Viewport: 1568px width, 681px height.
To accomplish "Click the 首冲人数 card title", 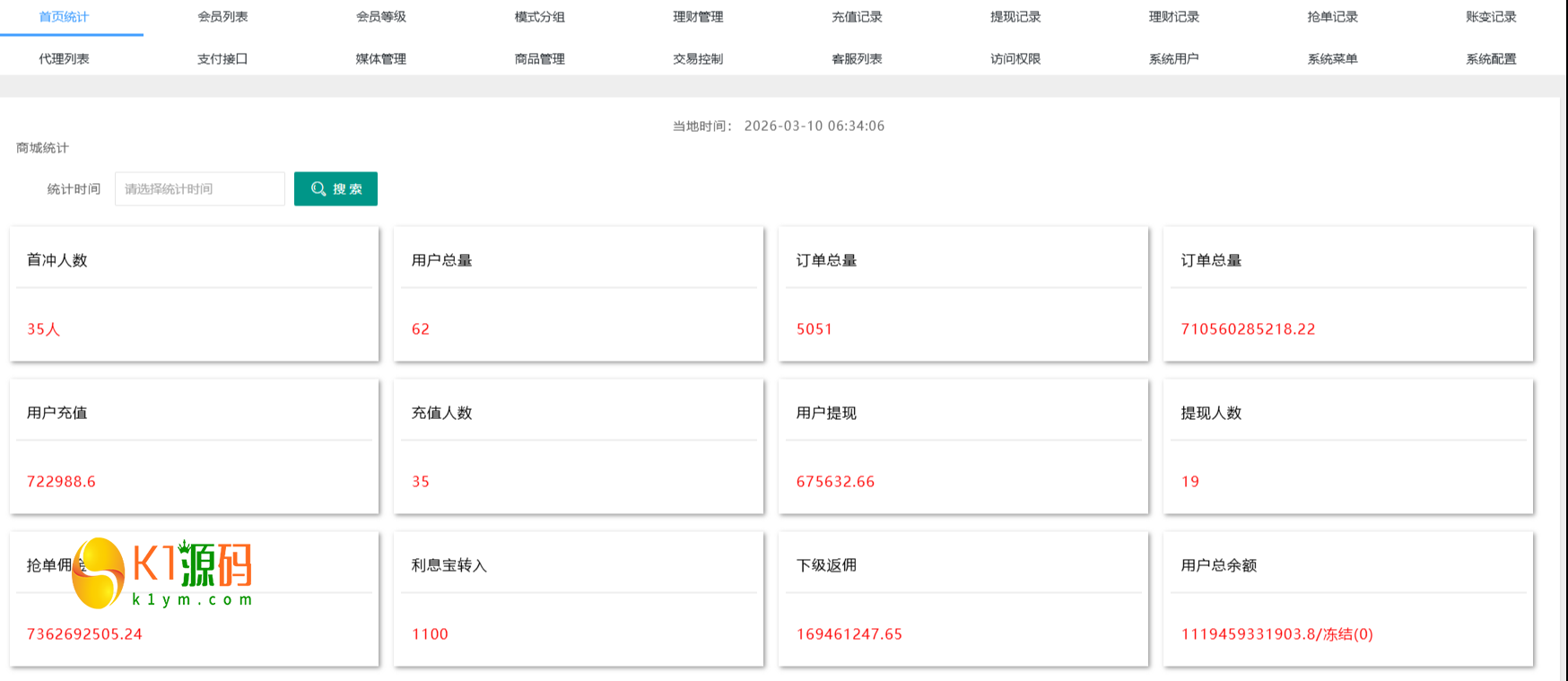I will click(x=57, y=260).
